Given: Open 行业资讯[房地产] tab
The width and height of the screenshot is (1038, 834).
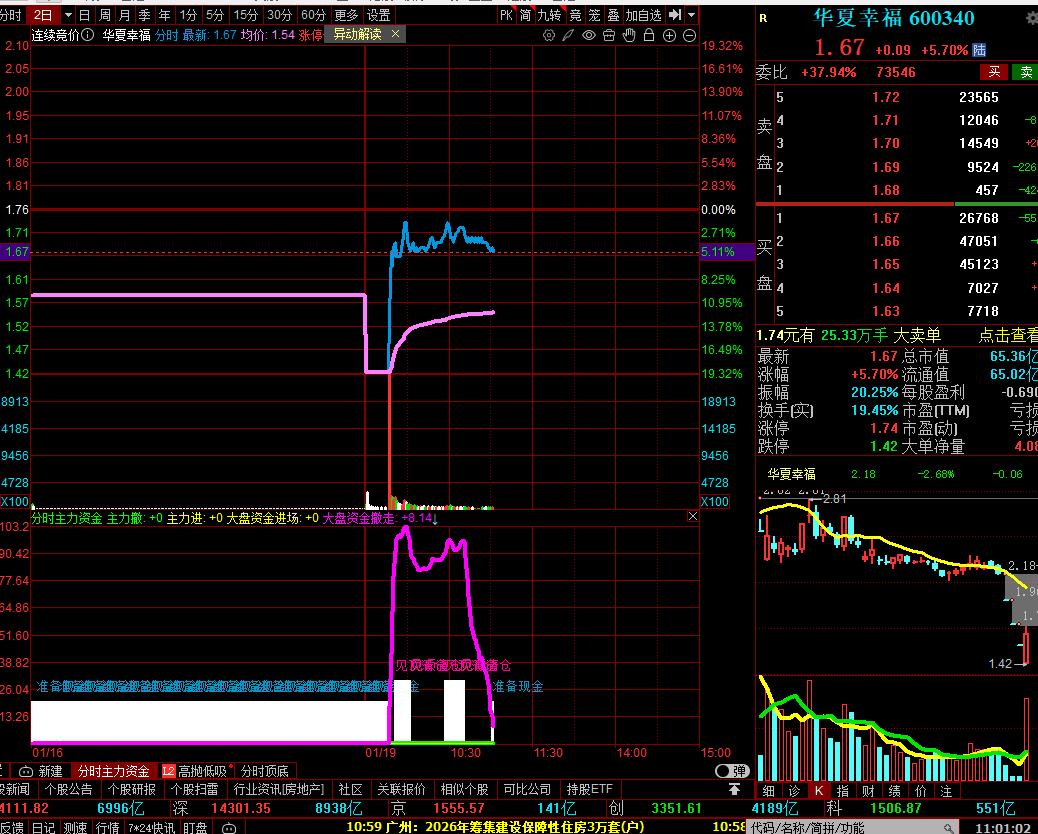Looking at the screenshot, I should (278, 790).
